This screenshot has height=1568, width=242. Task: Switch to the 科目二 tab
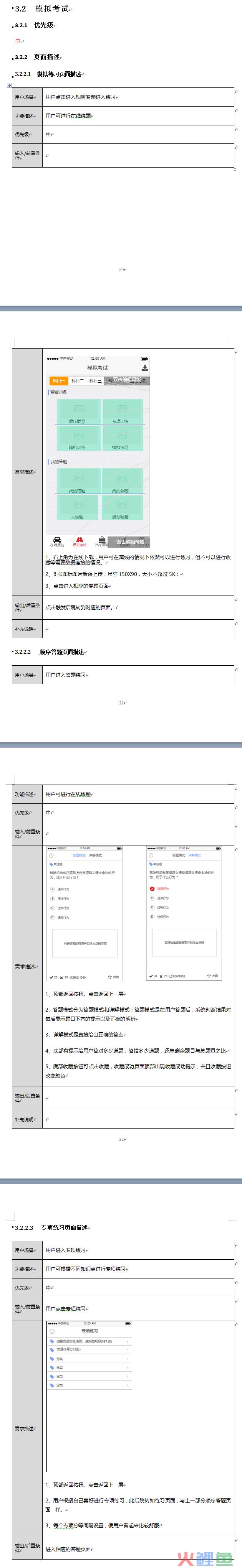pos(78,380)
